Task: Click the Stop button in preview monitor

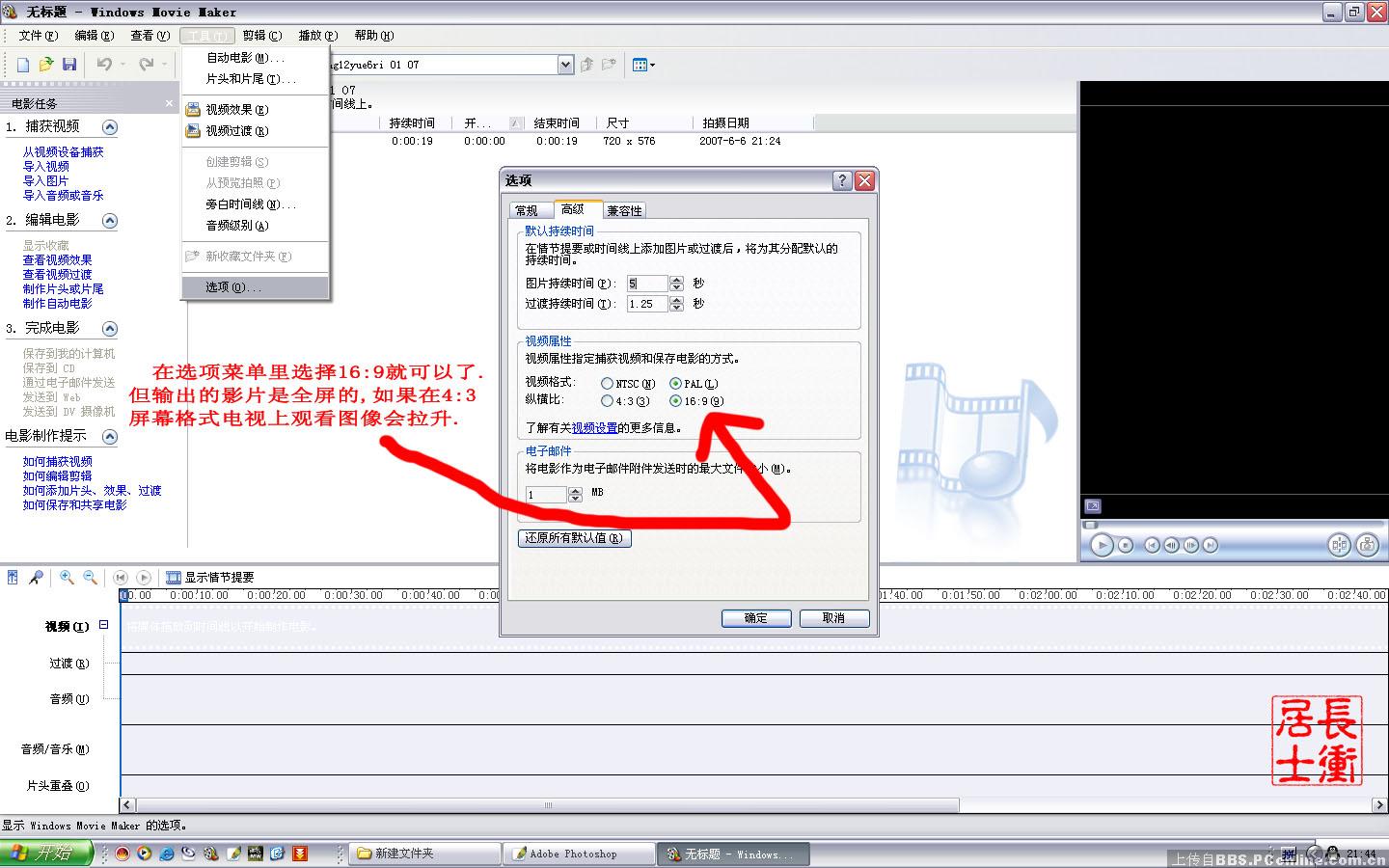Action: [x=1126, y=545]
